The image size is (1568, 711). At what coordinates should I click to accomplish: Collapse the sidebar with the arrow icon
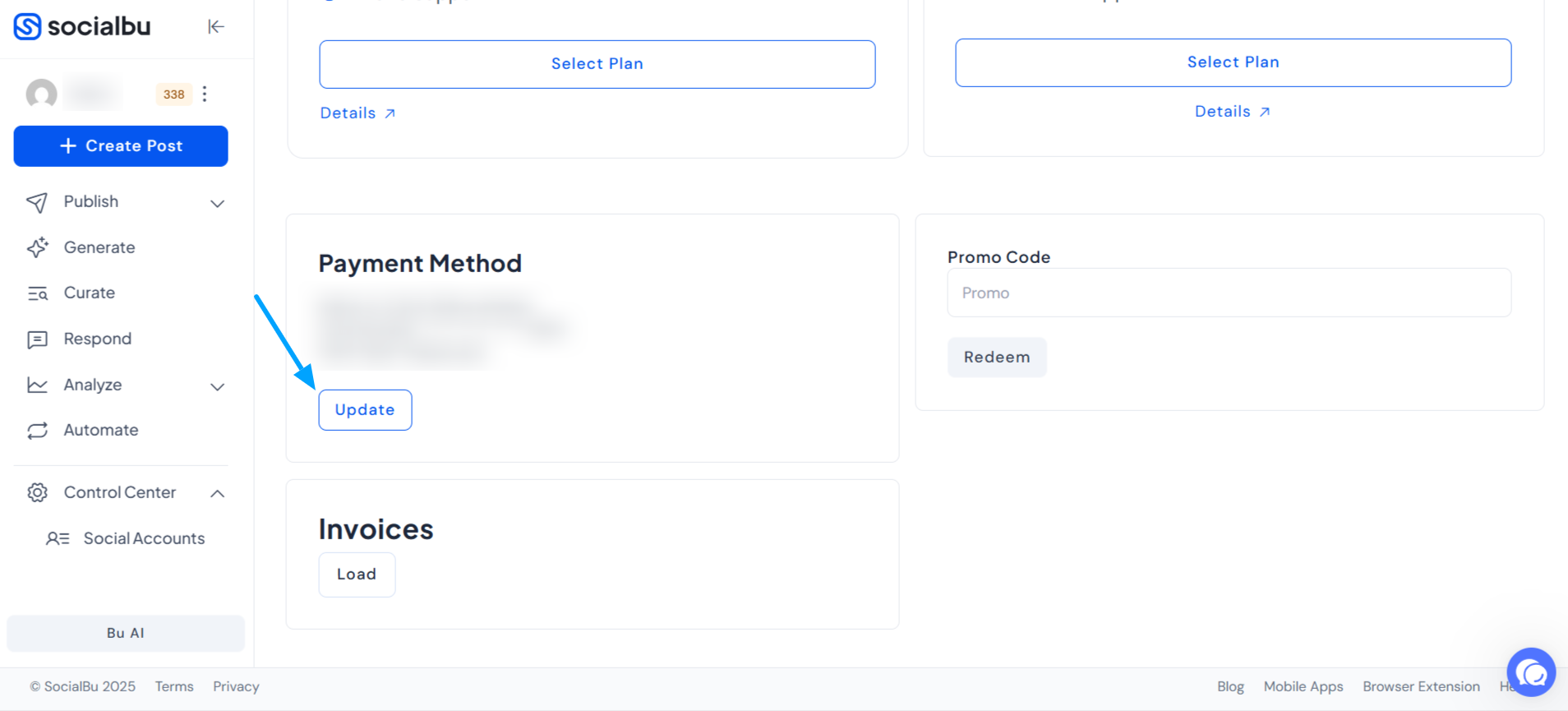click(x=216, y=26)
